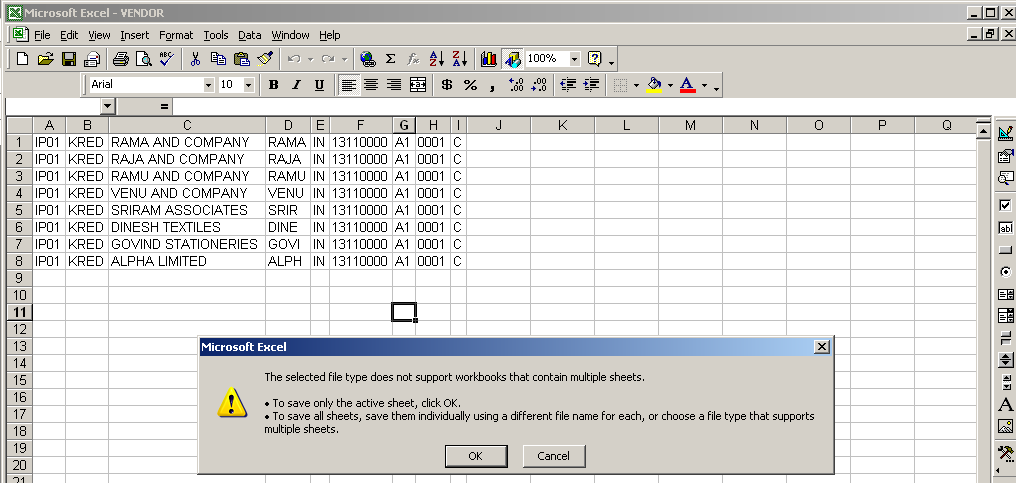1016x483 pixels.
Task: Click OK to save only active sheet
Action: coord(475,455)
